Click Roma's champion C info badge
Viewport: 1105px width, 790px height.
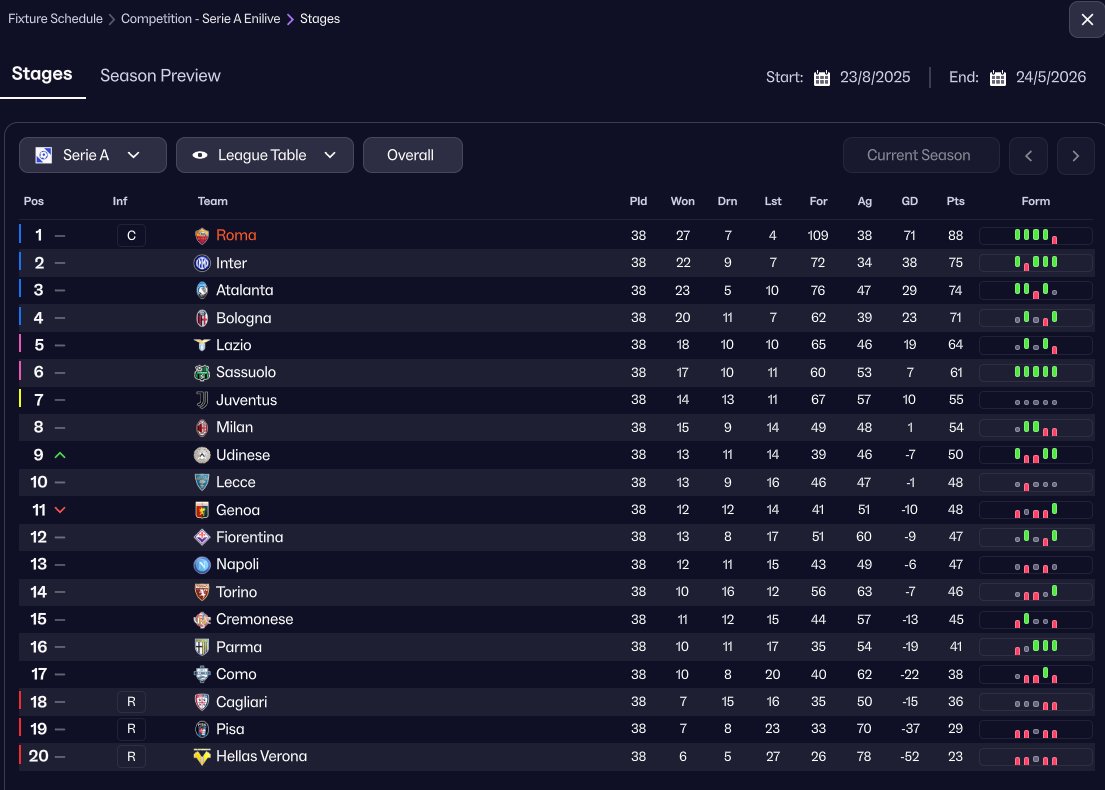(131, 236)
